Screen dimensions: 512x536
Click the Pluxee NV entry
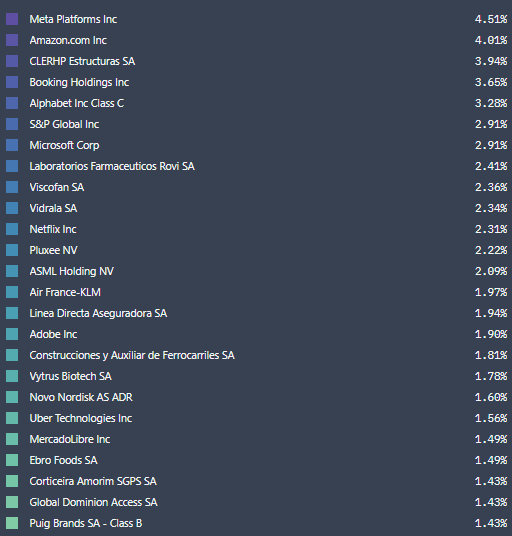[53, 250]
